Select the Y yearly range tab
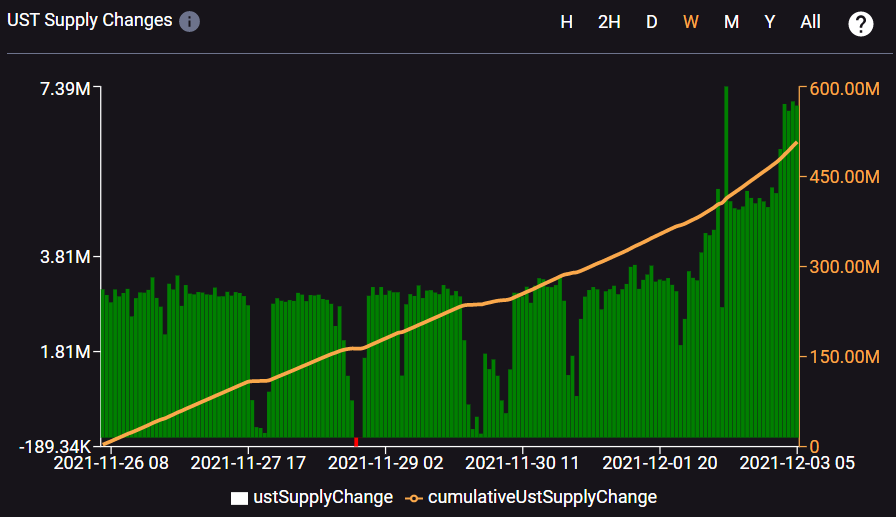The height and width of the screenshot is (517, 896). click(770, 22)
